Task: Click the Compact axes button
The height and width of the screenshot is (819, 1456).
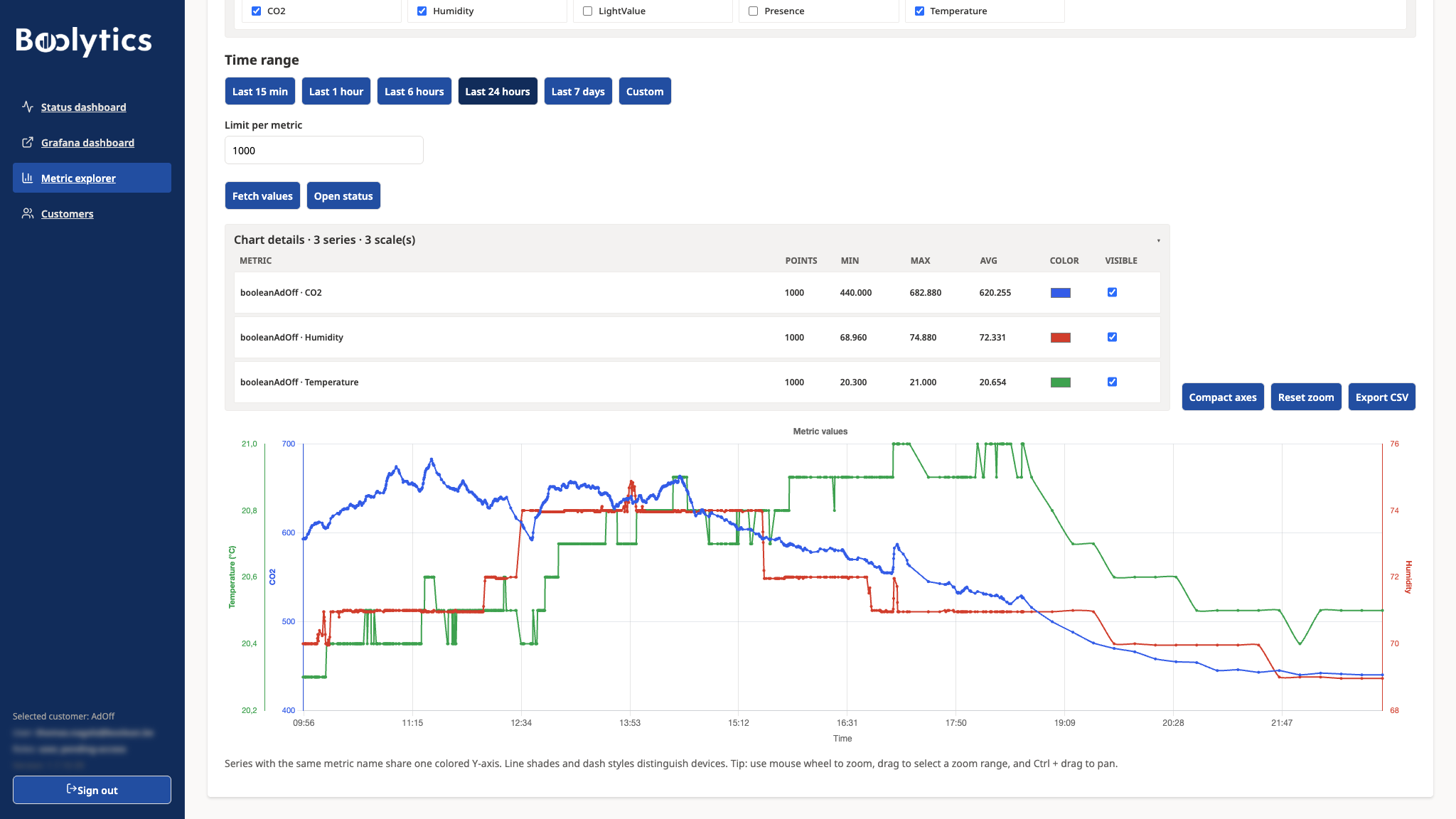Action: 1223,397
